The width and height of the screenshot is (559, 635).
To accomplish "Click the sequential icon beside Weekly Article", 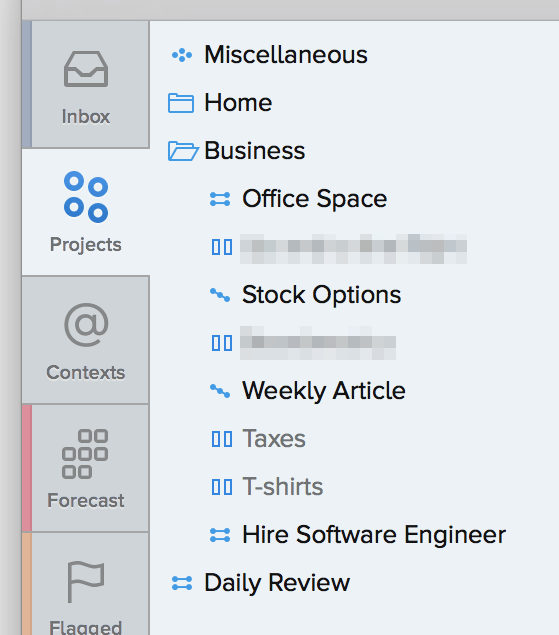I will (220, 391).
